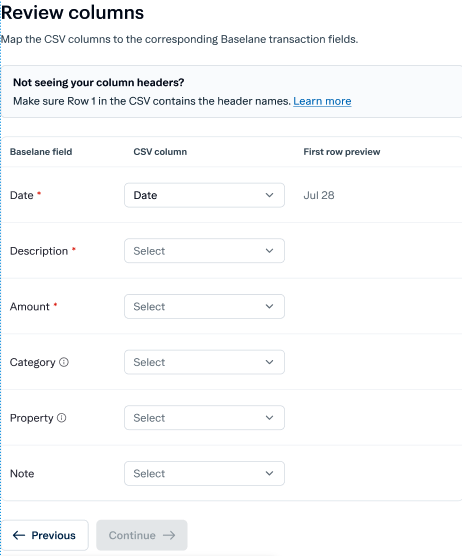Open the Note Select dropdown

tap(204, 473)
